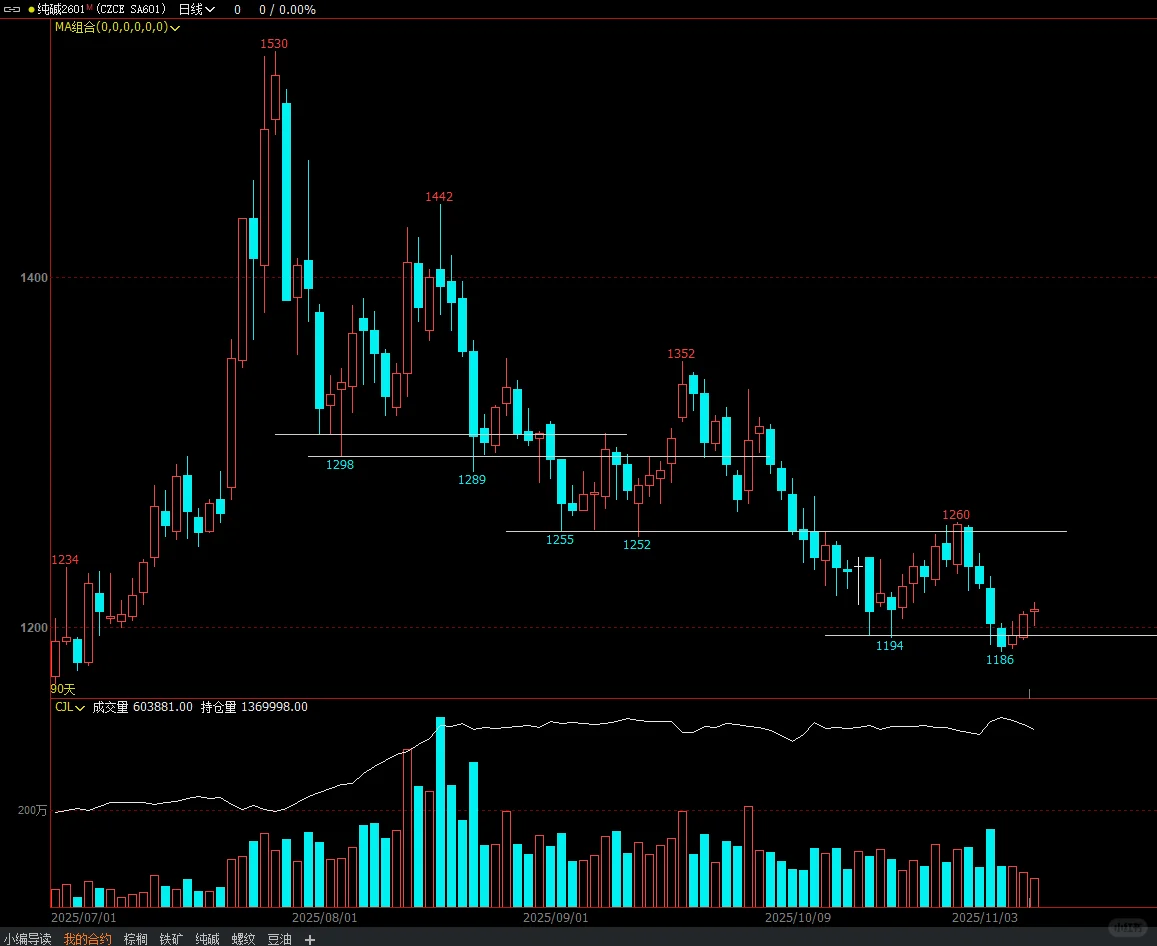Switch to the 纯碱 tab
The height and width of the screenshot is (946, 1157).
coord(207,939)
